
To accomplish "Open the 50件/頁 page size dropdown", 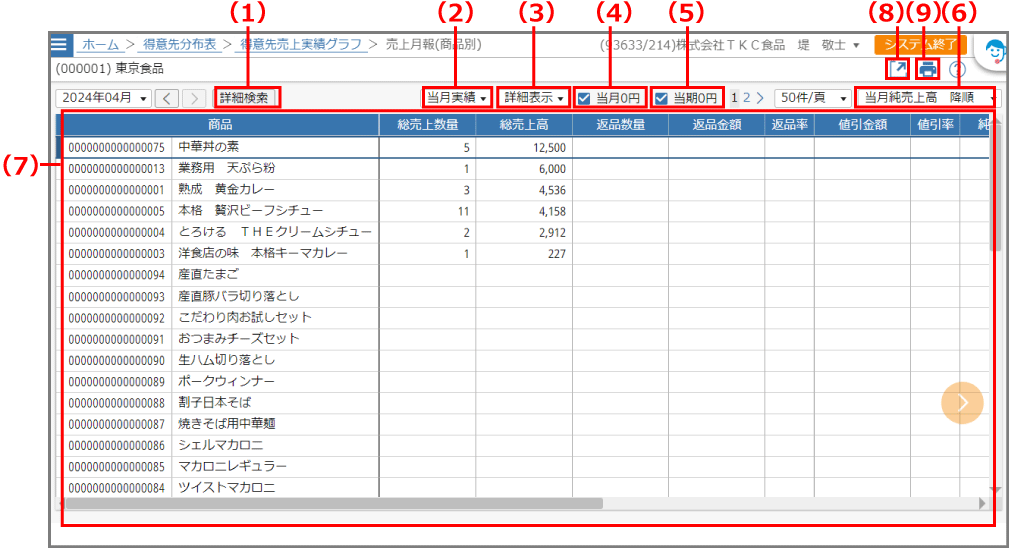I will (x=813, y=98).
